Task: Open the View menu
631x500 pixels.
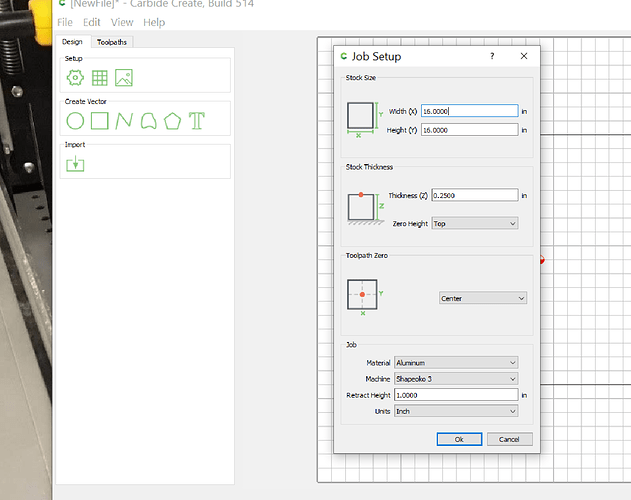Action: [x=122, y=23]
